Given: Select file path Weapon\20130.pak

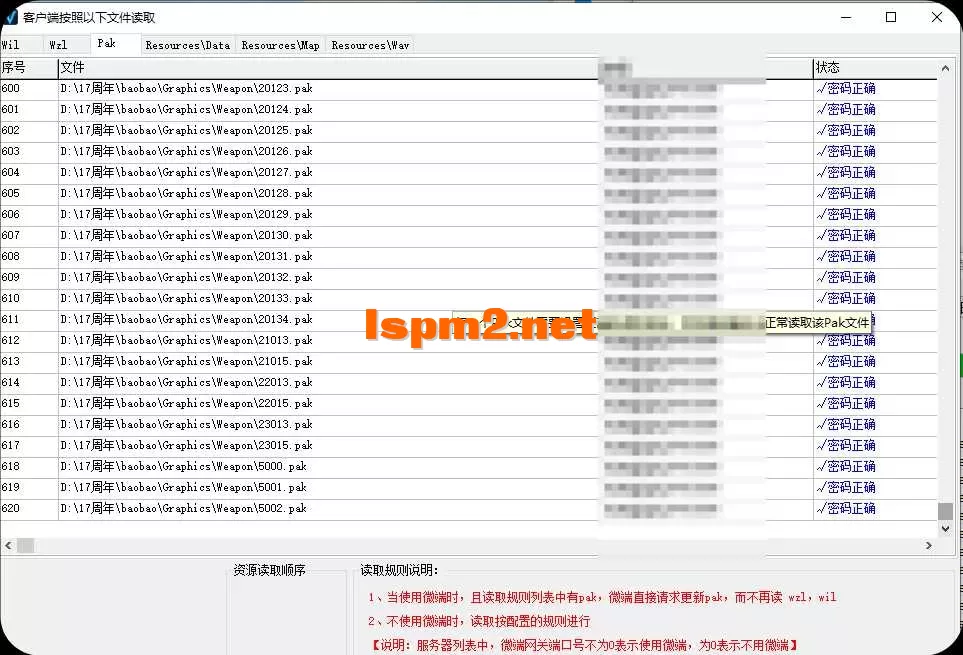Looking at the screenshot, I should click(187, 235).
